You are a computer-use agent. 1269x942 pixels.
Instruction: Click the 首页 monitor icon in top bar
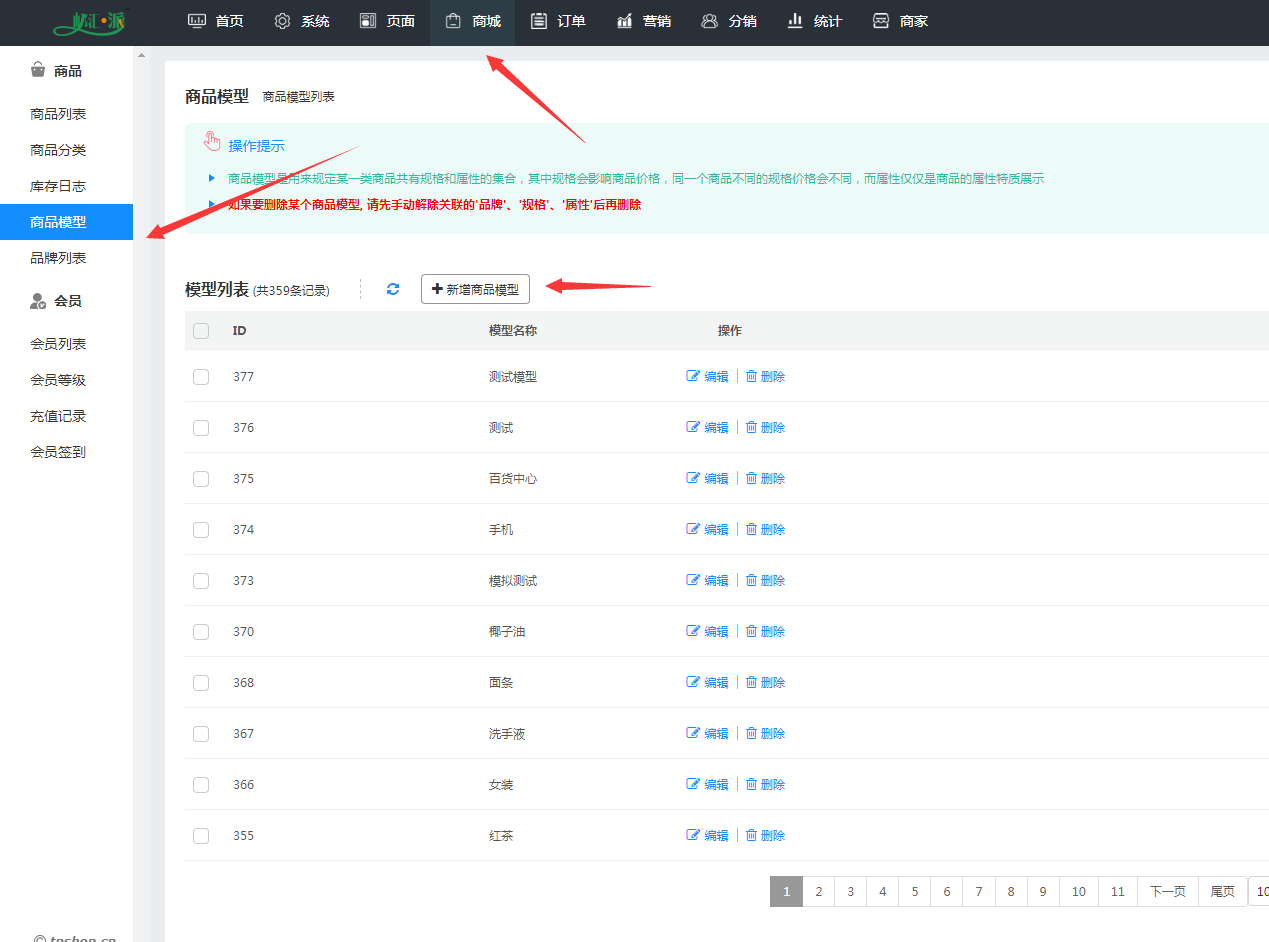[197, 21]
